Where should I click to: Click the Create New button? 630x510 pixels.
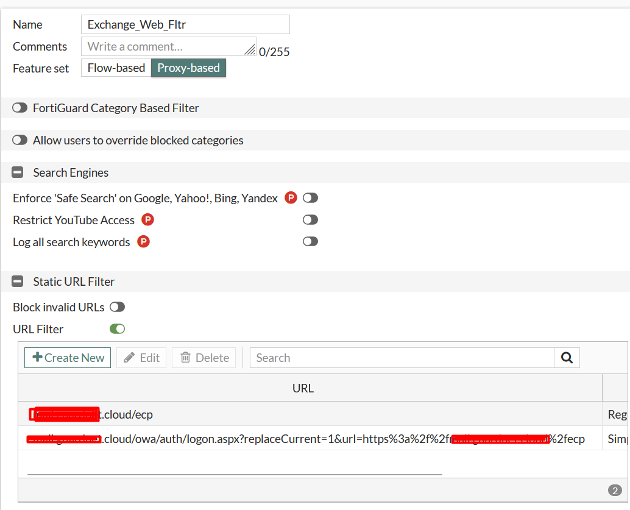(x=68, y=358)
